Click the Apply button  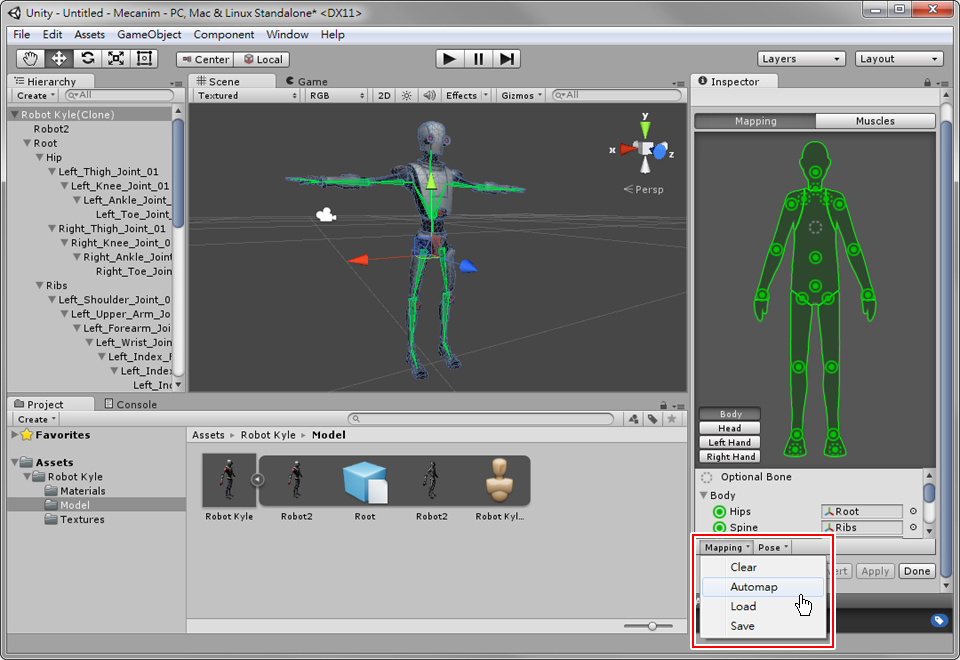tap(875, 571)
